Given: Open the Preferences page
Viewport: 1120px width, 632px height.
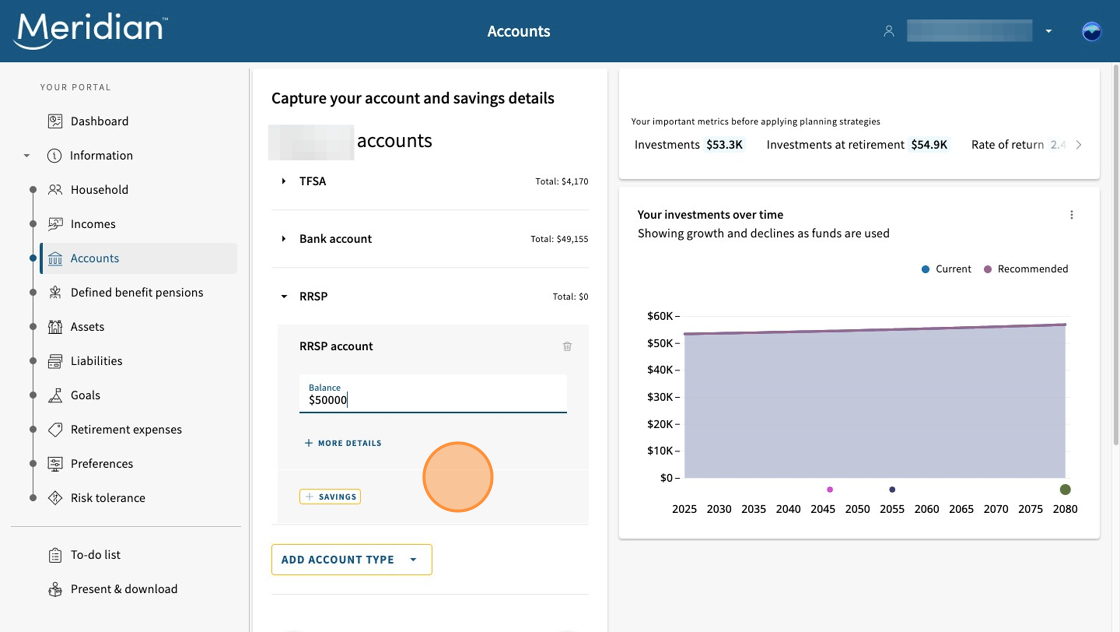Looking at the screenshot, I should click(x=102, y=464).
